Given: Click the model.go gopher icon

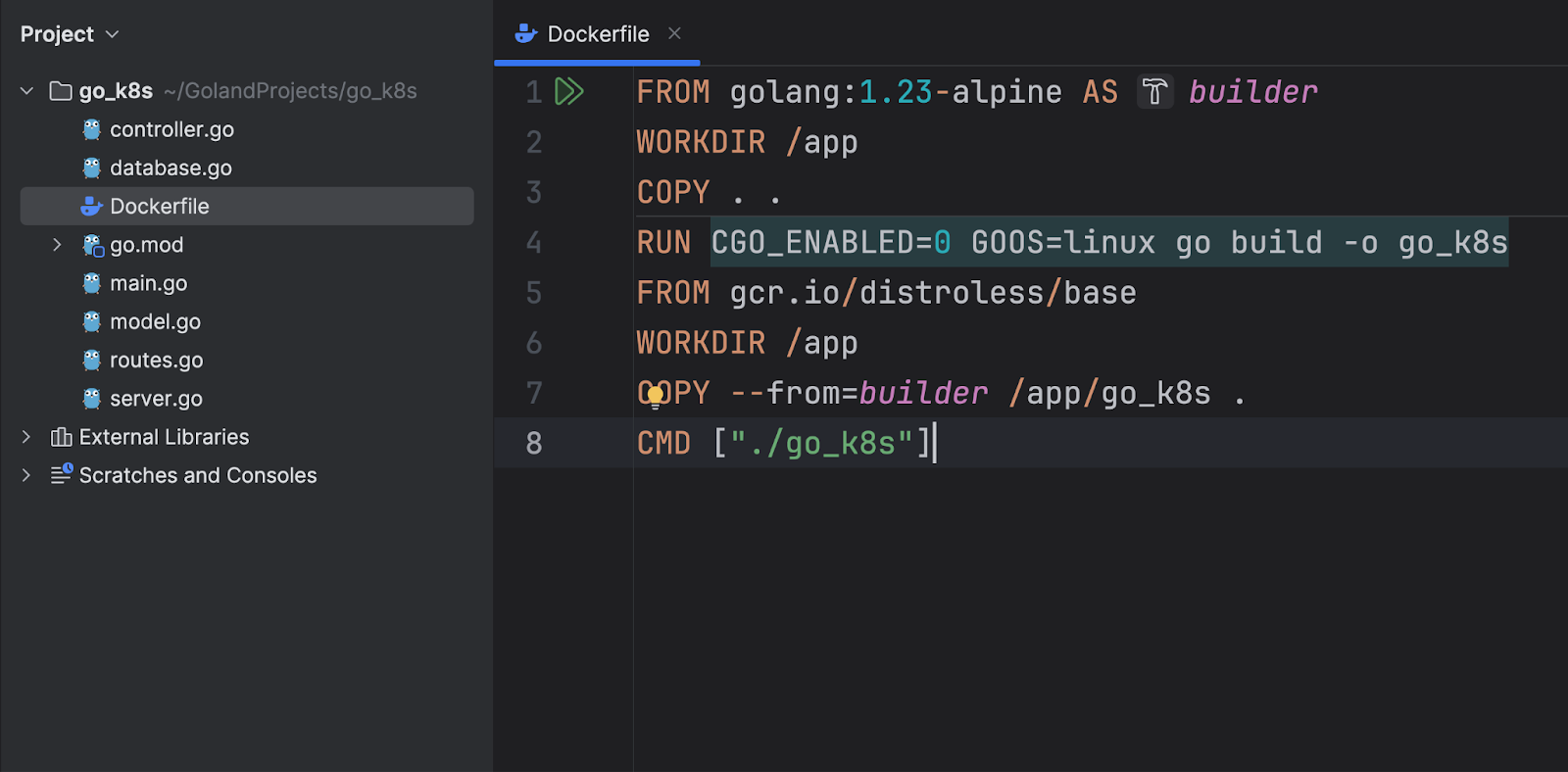Looking at the screenshot, I should pos(92,321).
